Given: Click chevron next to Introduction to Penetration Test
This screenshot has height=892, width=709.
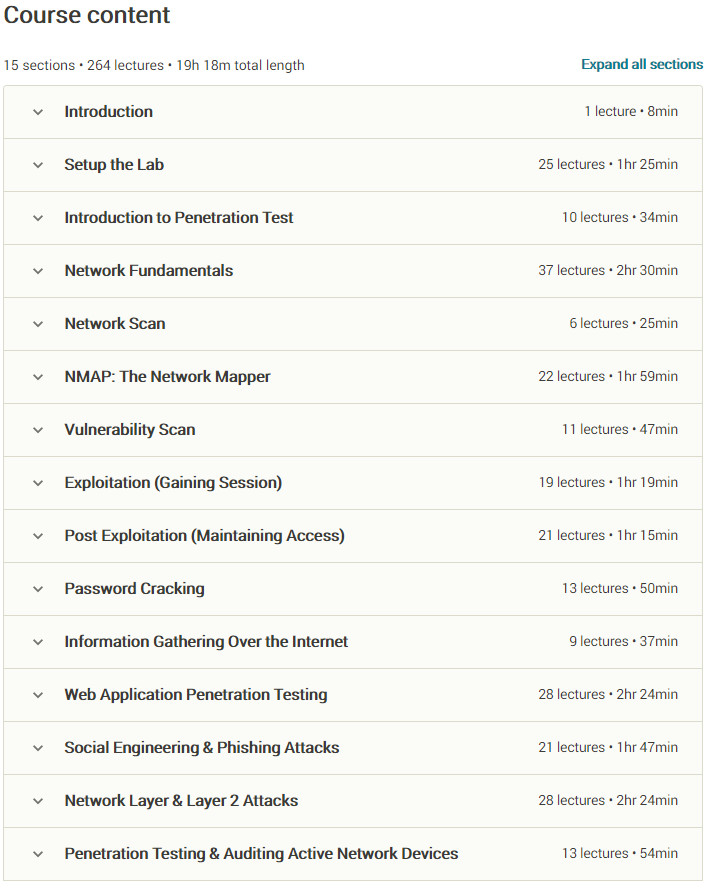Looking at the screenshot, I should pos(38,218).
